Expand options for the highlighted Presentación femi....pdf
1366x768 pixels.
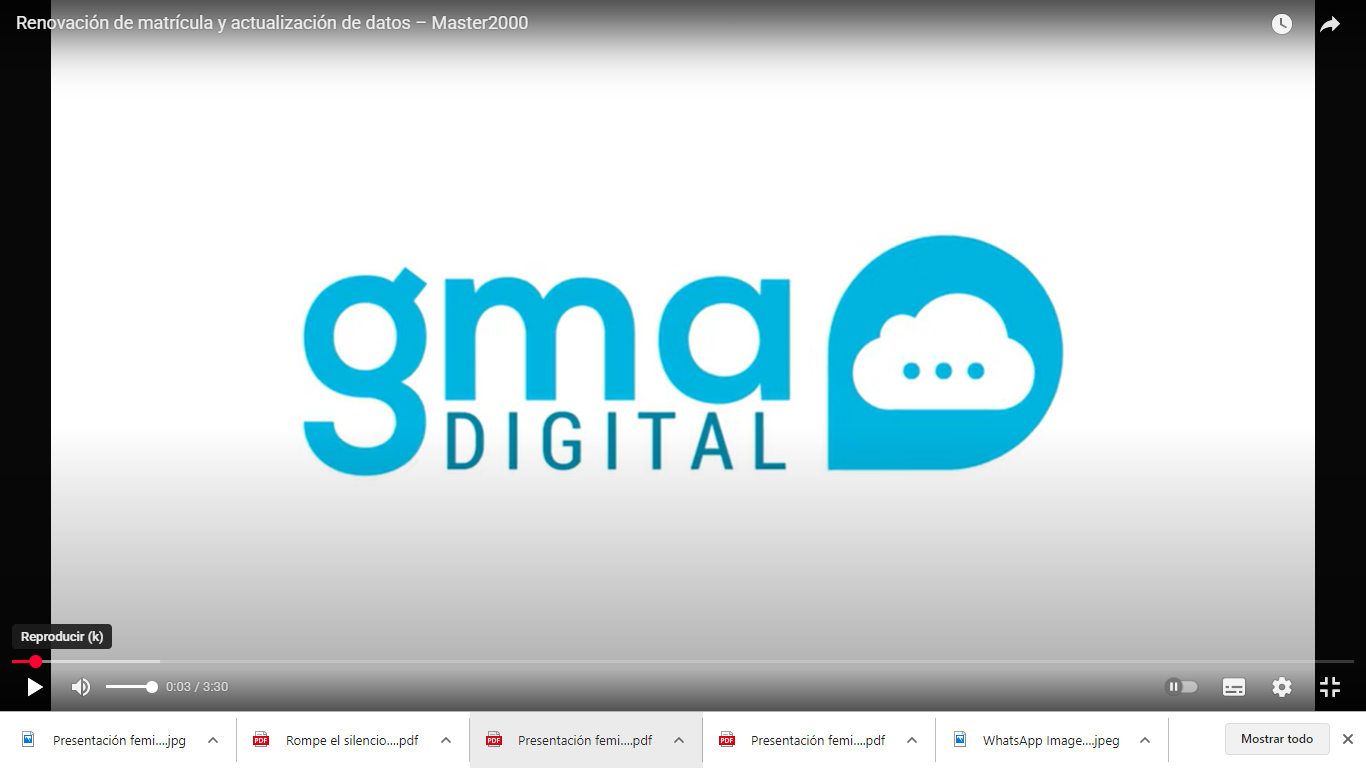click(679, 740)
